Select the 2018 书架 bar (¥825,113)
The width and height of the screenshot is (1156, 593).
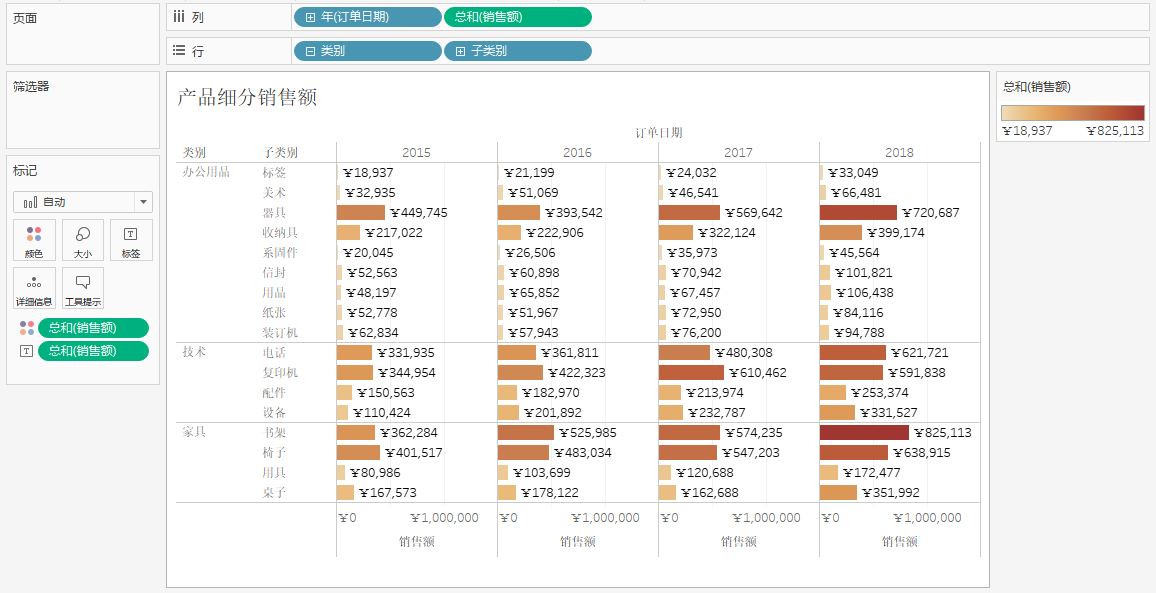[x=864, y=433]
